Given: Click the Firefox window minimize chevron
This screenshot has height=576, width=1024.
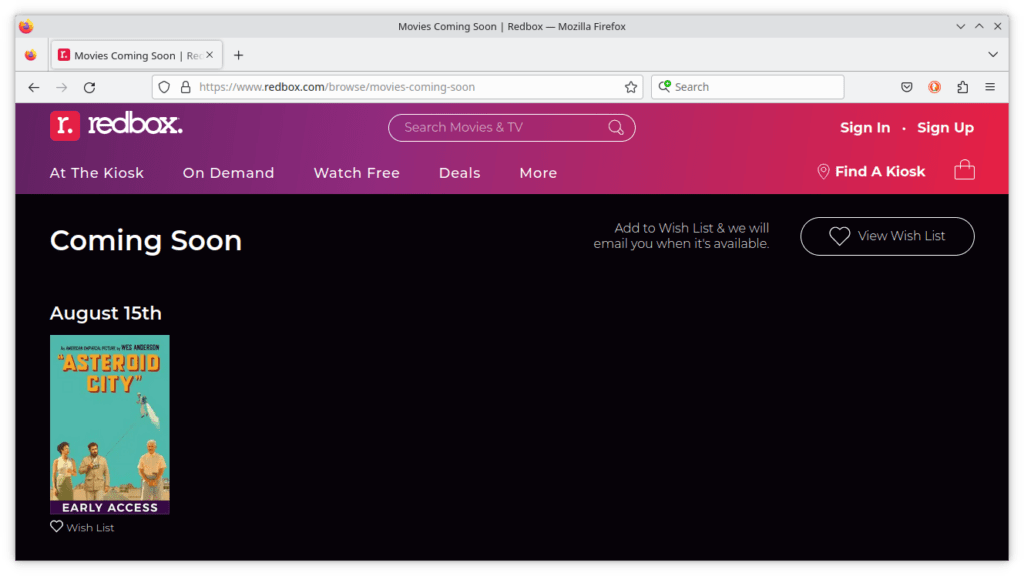Looking at the screenshot, I should [960, 26].
